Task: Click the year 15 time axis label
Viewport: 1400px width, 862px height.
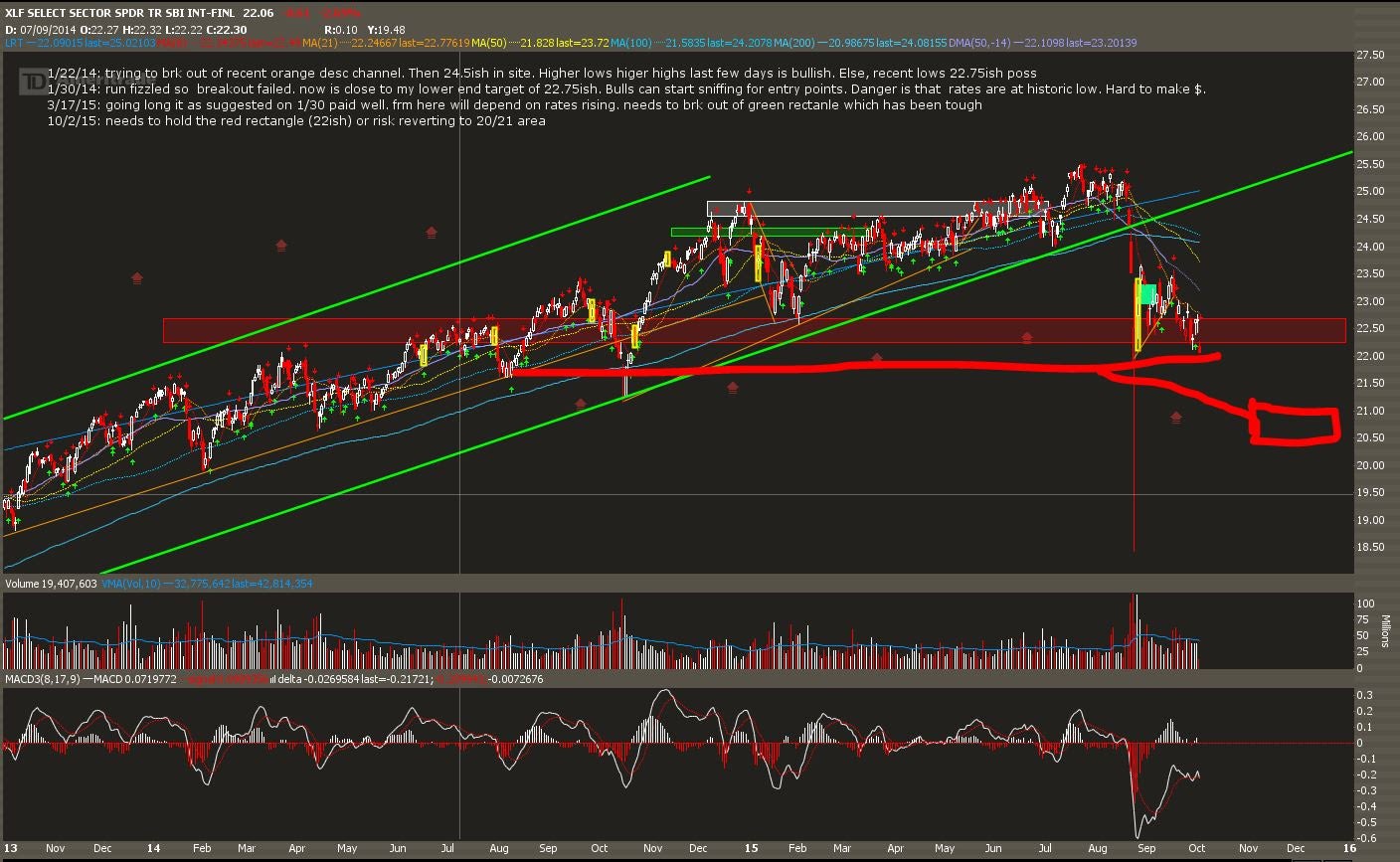Action: 751,848
